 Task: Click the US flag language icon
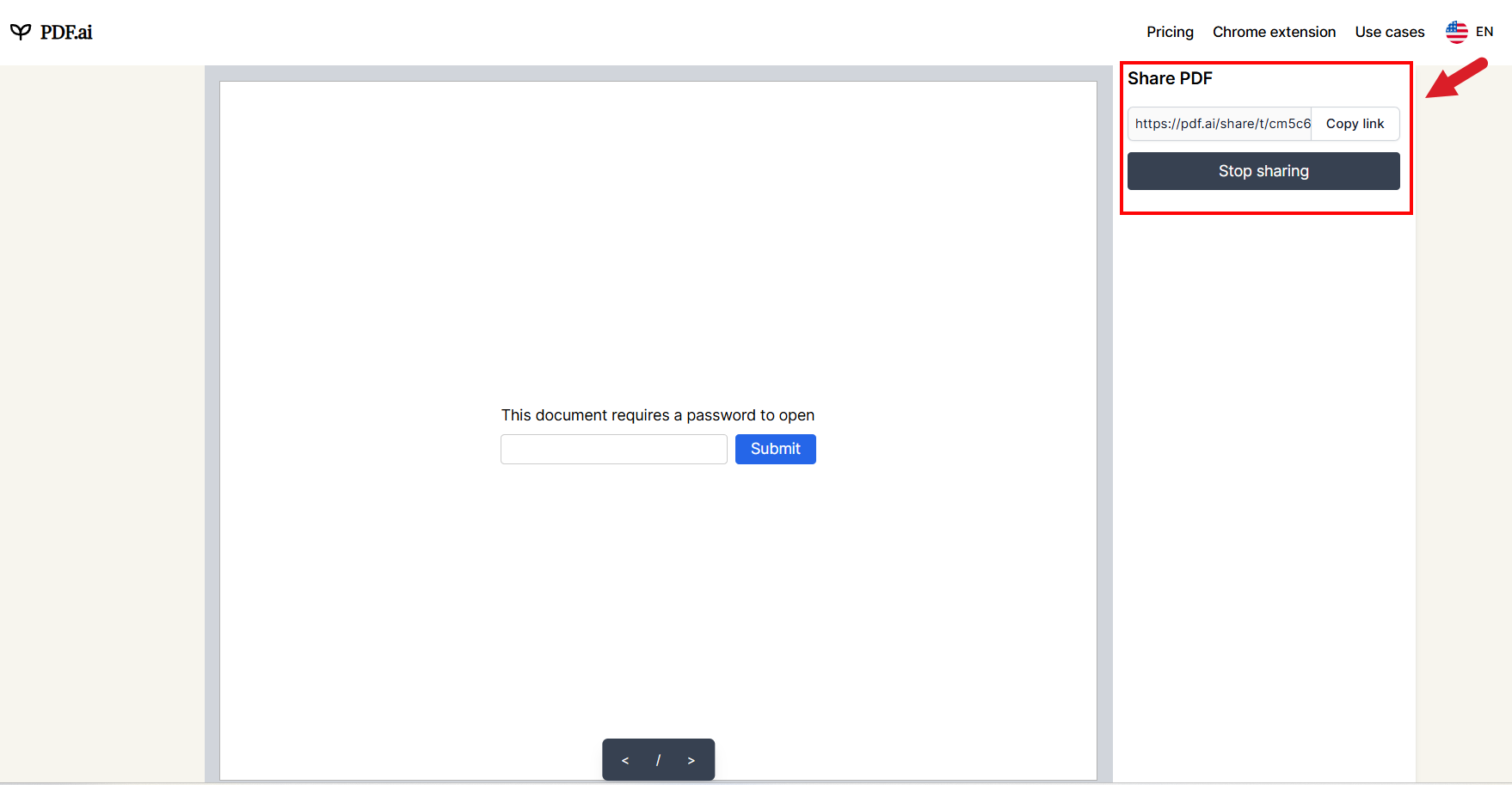tap(1456, 32)
